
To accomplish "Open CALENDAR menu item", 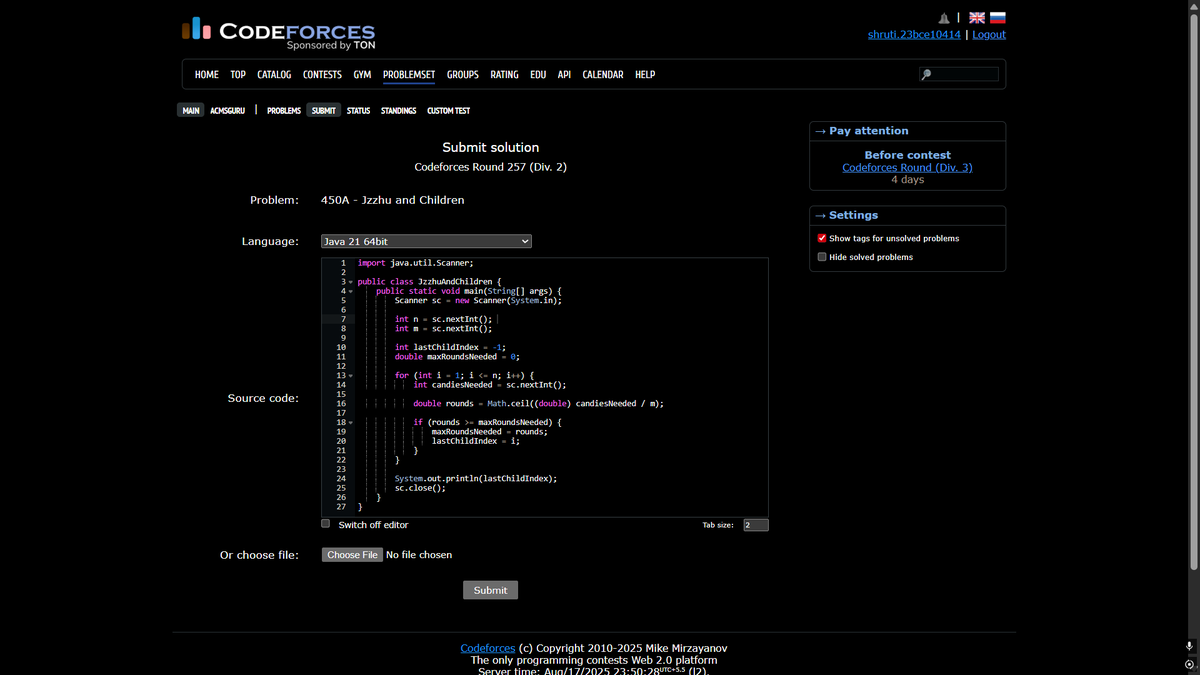I will point(603,75).
